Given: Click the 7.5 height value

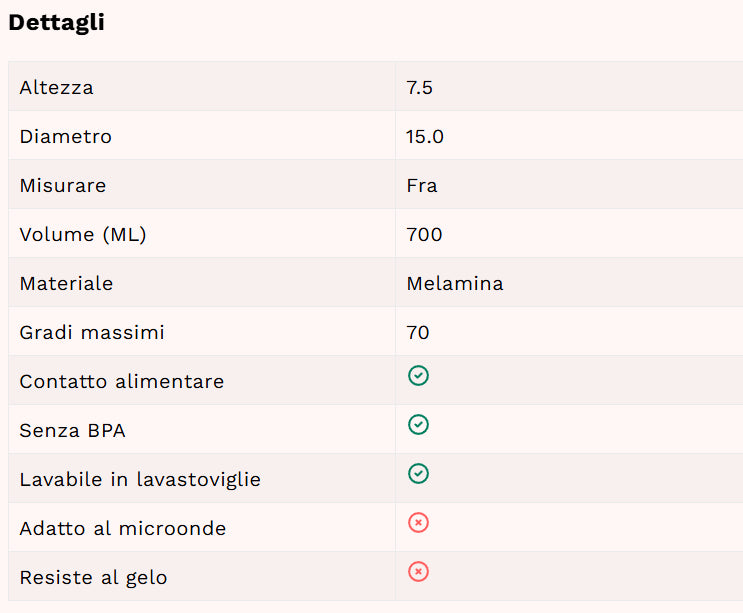Looking at the screenshot, I should click(x=419, y=88).
